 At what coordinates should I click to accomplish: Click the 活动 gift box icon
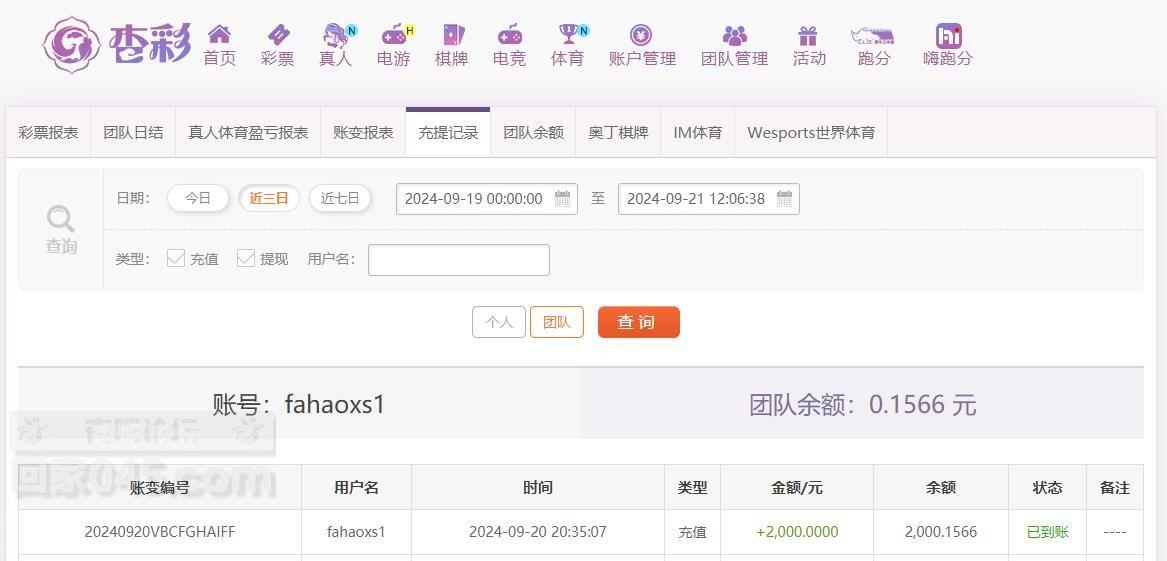point(808,35)
